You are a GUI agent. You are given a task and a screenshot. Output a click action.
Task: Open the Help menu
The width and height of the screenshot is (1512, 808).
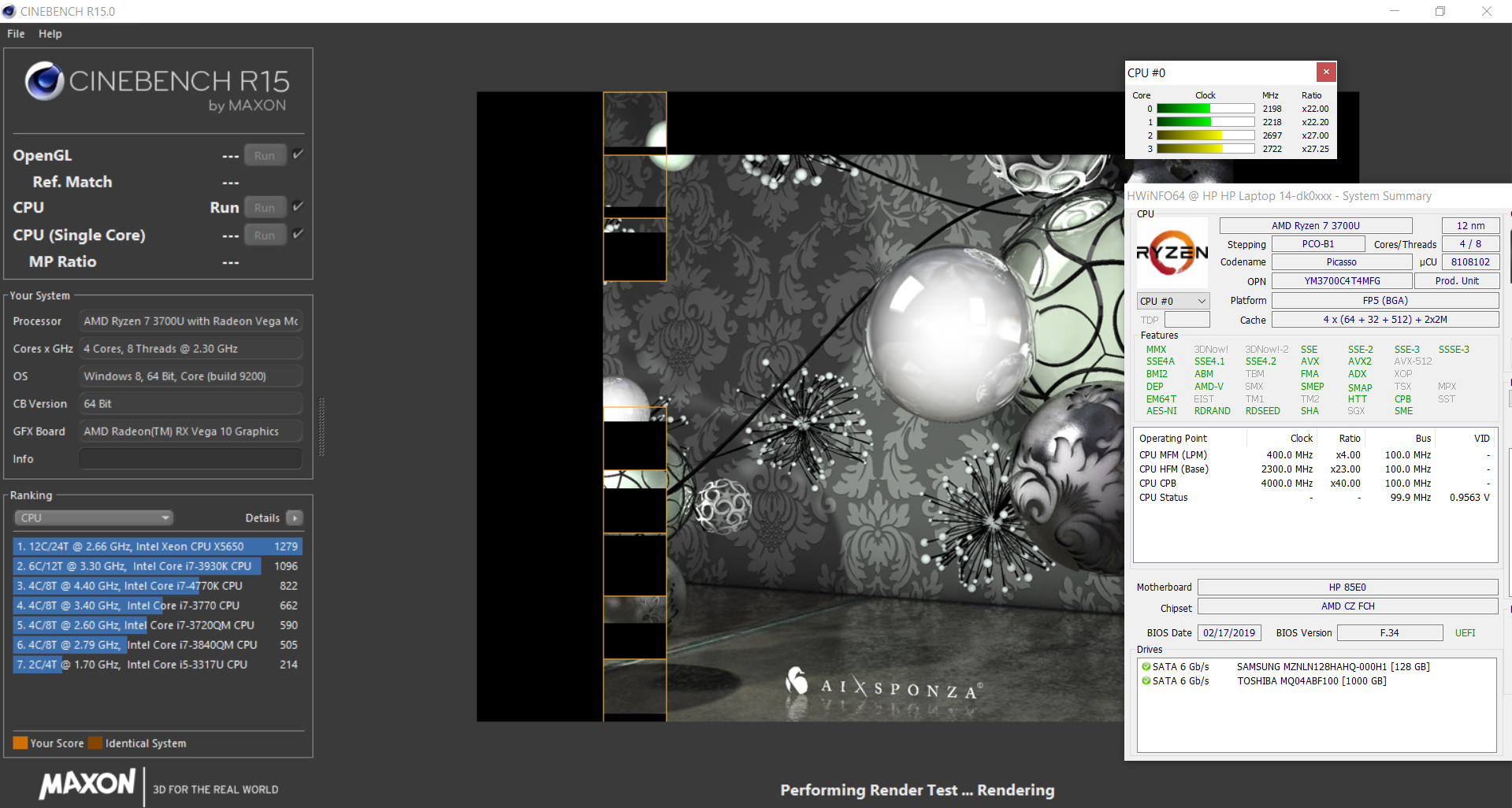pos(50,34)
